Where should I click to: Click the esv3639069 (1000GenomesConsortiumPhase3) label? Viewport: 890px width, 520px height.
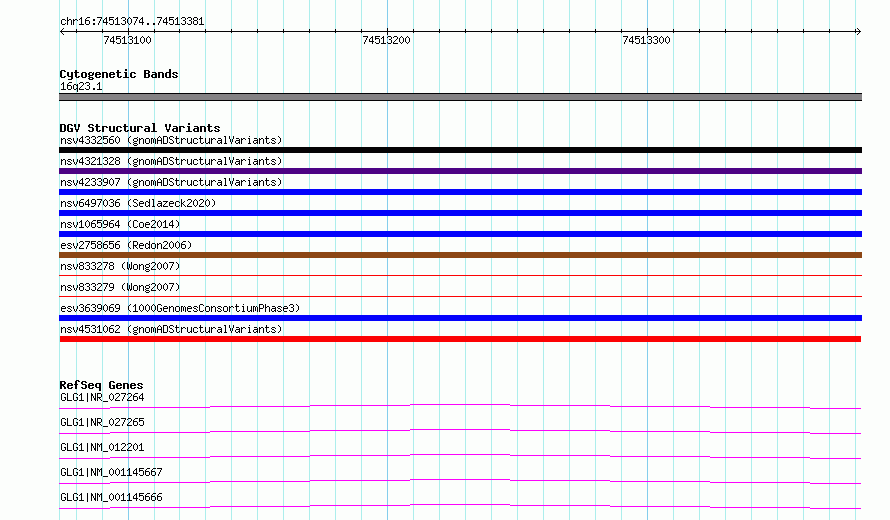coord(180,308)
